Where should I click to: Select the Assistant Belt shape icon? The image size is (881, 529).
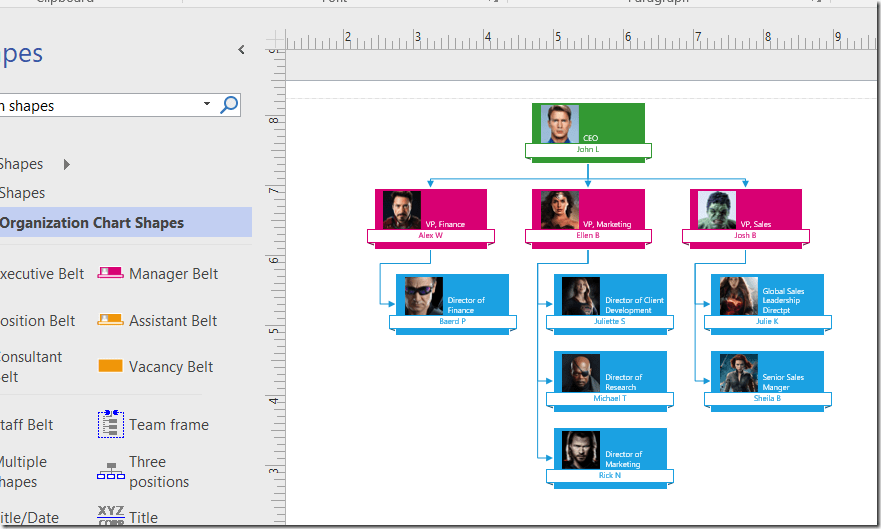coord(110,320)
